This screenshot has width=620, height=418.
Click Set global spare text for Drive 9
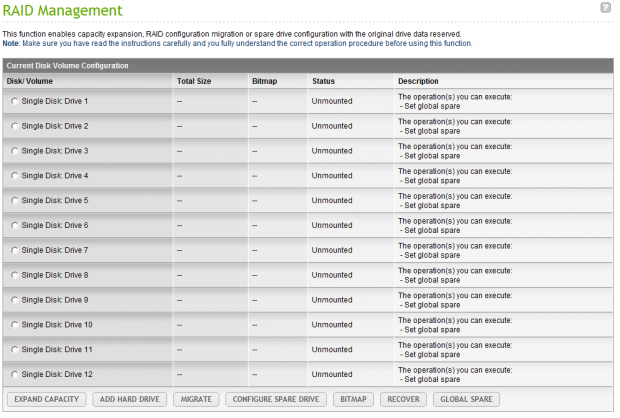[x=432, y=305]
